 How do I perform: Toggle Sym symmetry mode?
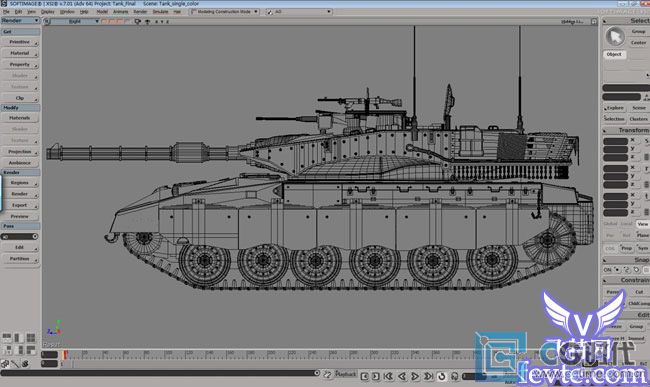tap(643, 248)
